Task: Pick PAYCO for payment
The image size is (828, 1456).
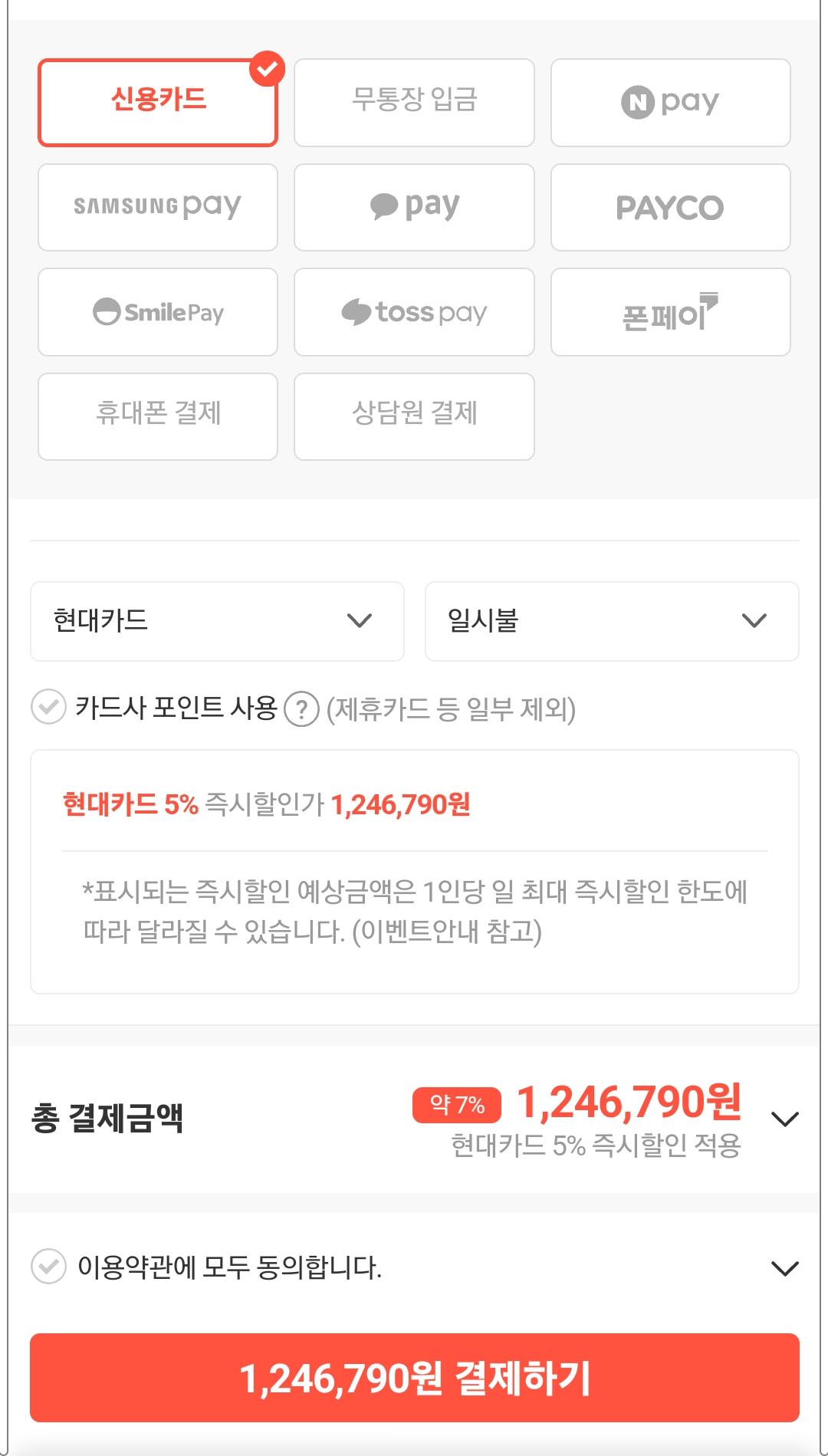Action: point(669,207)
